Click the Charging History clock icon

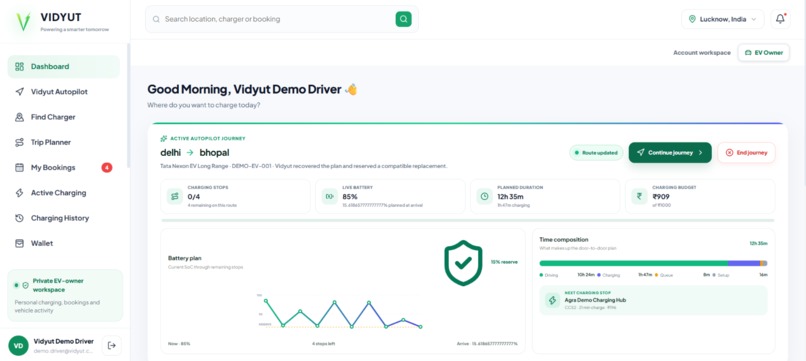20,218
